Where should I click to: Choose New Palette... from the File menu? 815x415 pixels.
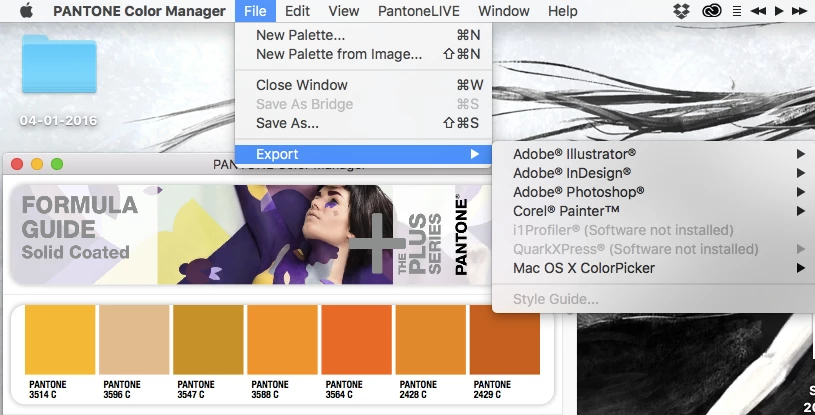[363, 35]
